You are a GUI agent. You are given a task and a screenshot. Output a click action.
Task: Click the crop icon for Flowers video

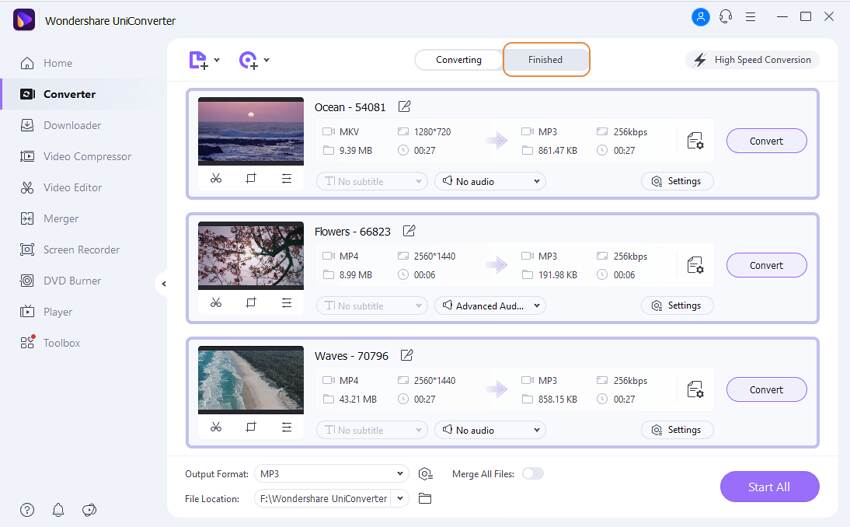[x=251, y=302]
